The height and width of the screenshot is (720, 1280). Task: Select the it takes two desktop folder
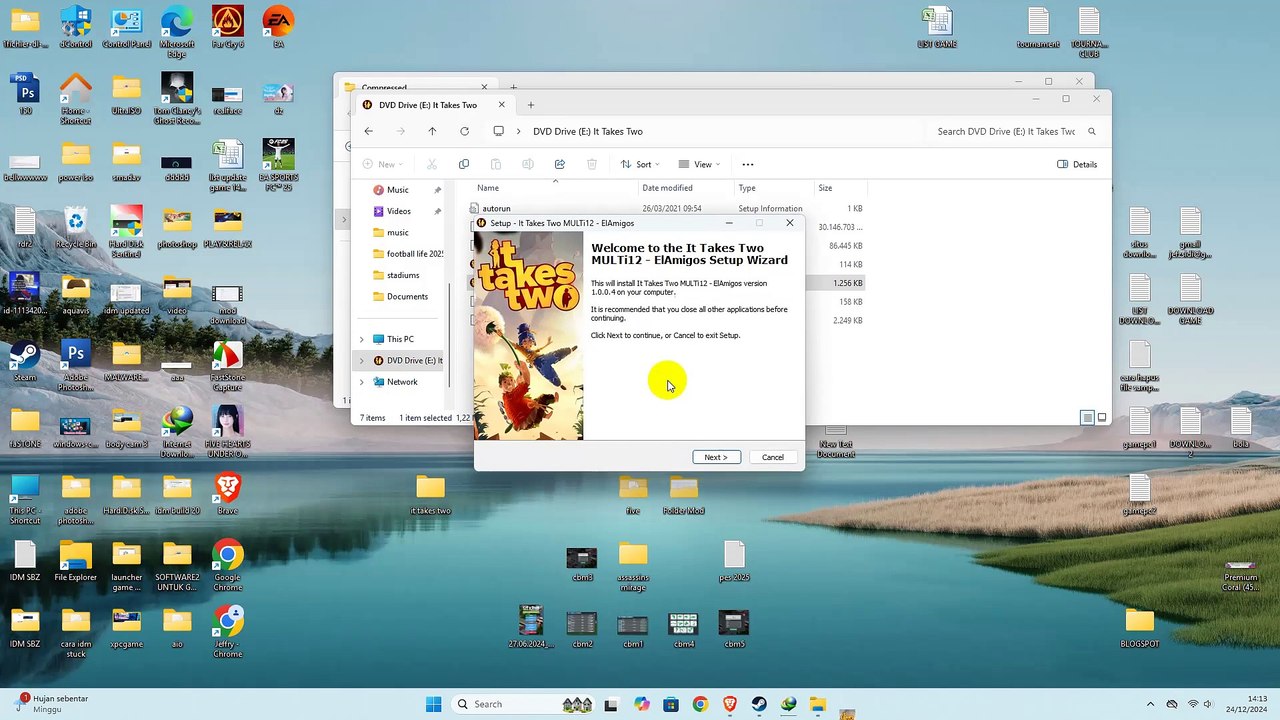point(430,495)
